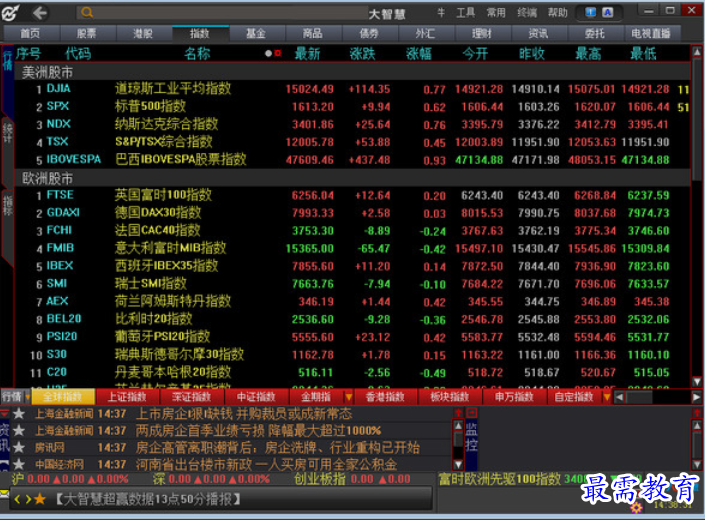The width and height of the screenshot is (705, 520).
Task: Open the 工具 menu
Action: [466, 13]
